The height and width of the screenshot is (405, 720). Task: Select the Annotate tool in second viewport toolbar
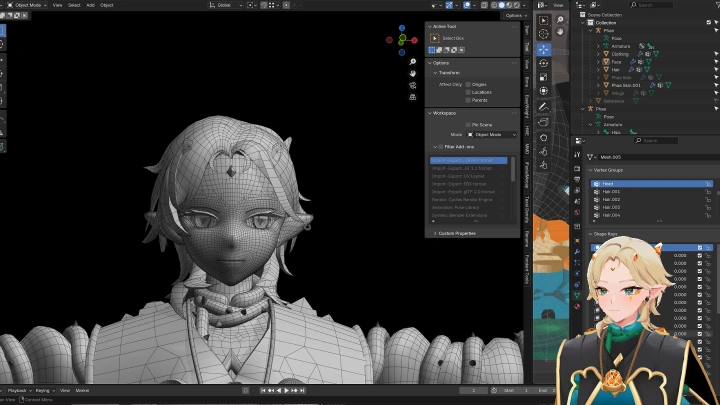(x=544, y=107)
